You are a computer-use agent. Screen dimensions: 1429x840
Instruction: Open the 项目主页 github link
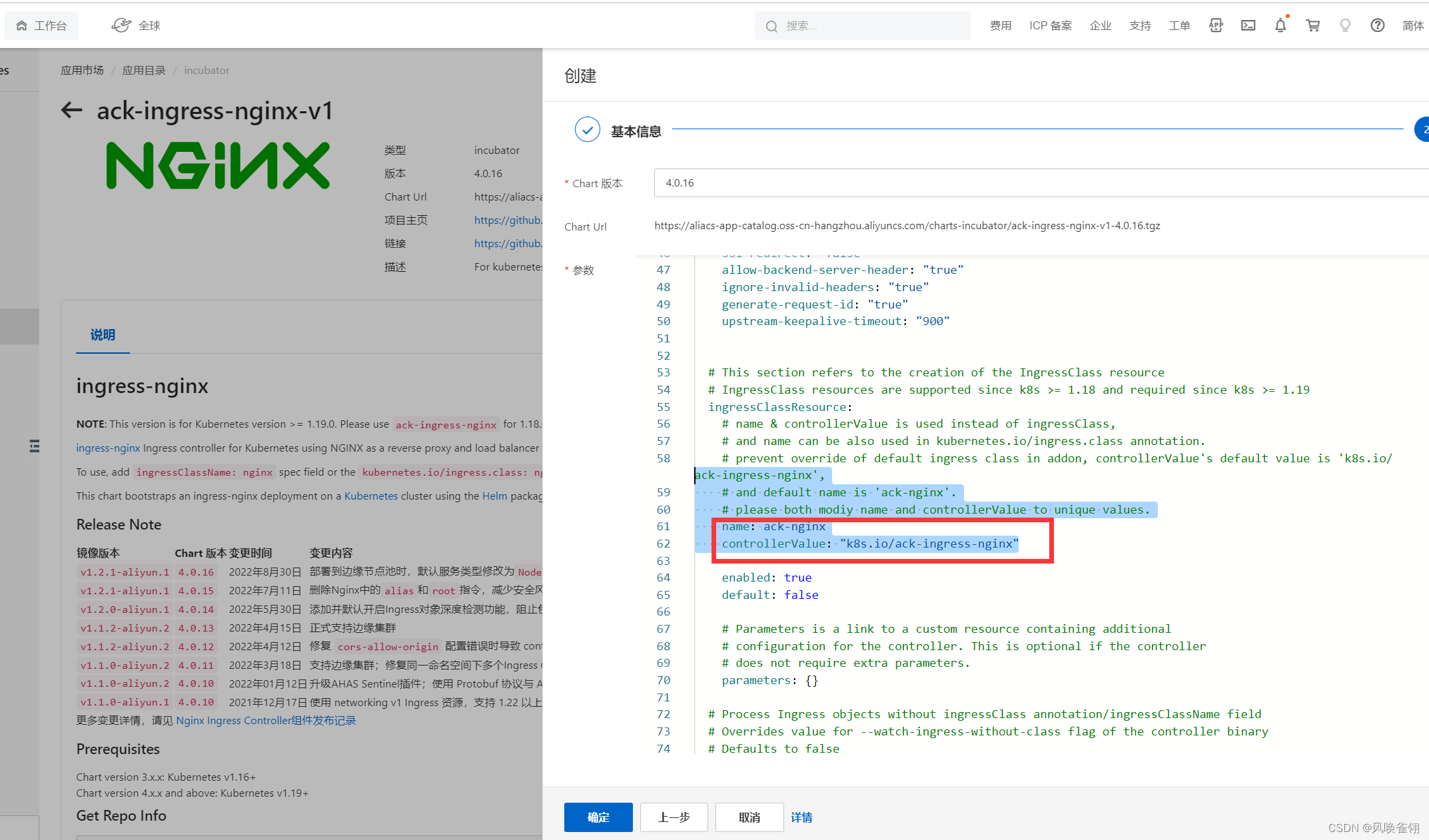tap(508, 220)
